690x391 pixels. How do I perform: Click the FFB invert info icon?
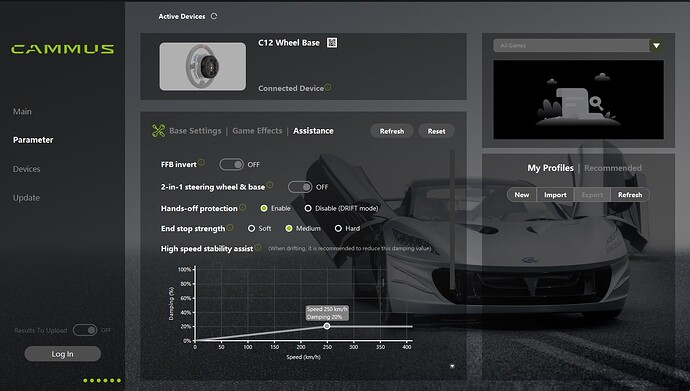[201, 162]
